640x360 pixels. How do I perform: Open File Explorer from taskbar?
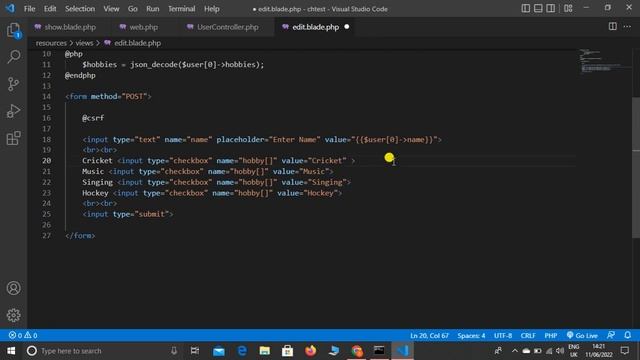[264, 351]
